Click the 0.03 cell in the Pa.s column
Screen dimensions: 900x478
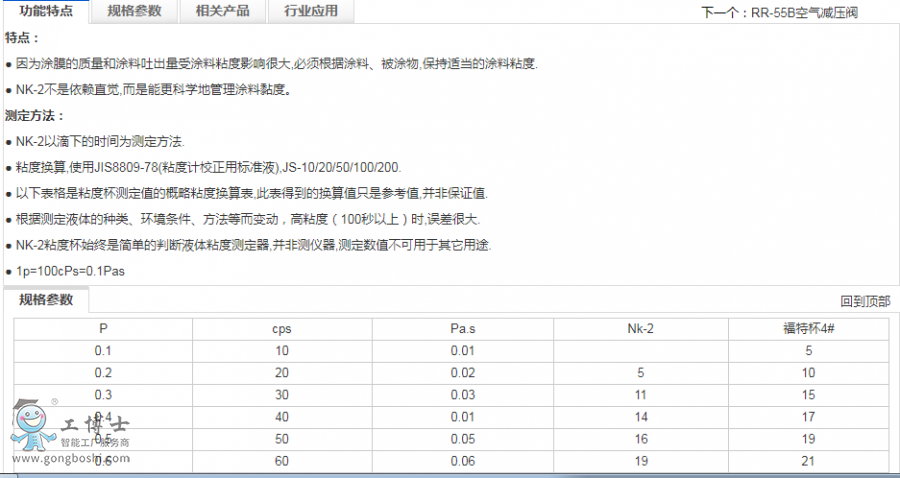[461, 394]
